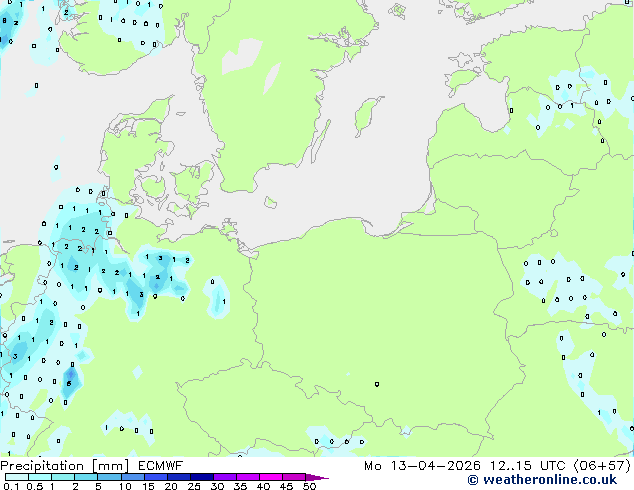
Task: Click the '40' legend scale label
Action: pyautogui.click(x=263, y=486)
